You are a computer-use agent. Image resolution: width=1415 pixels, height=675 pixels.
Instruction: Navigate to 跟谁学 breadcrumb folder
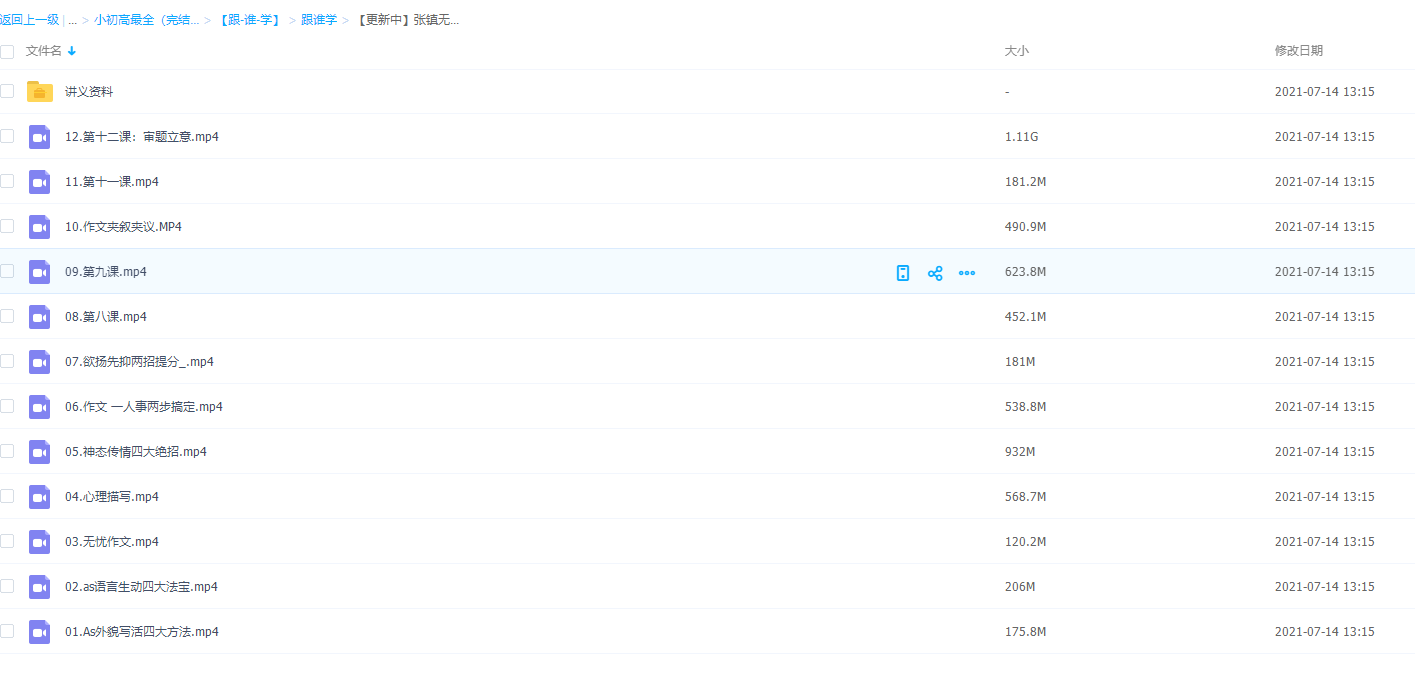coord(319,20)
